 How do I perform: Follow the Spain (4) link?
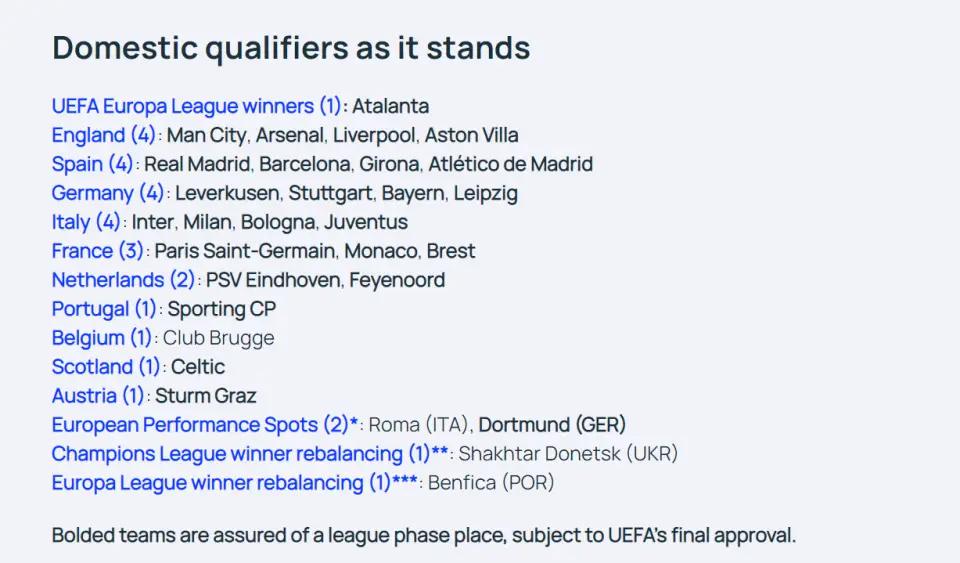tap(92, 164)
